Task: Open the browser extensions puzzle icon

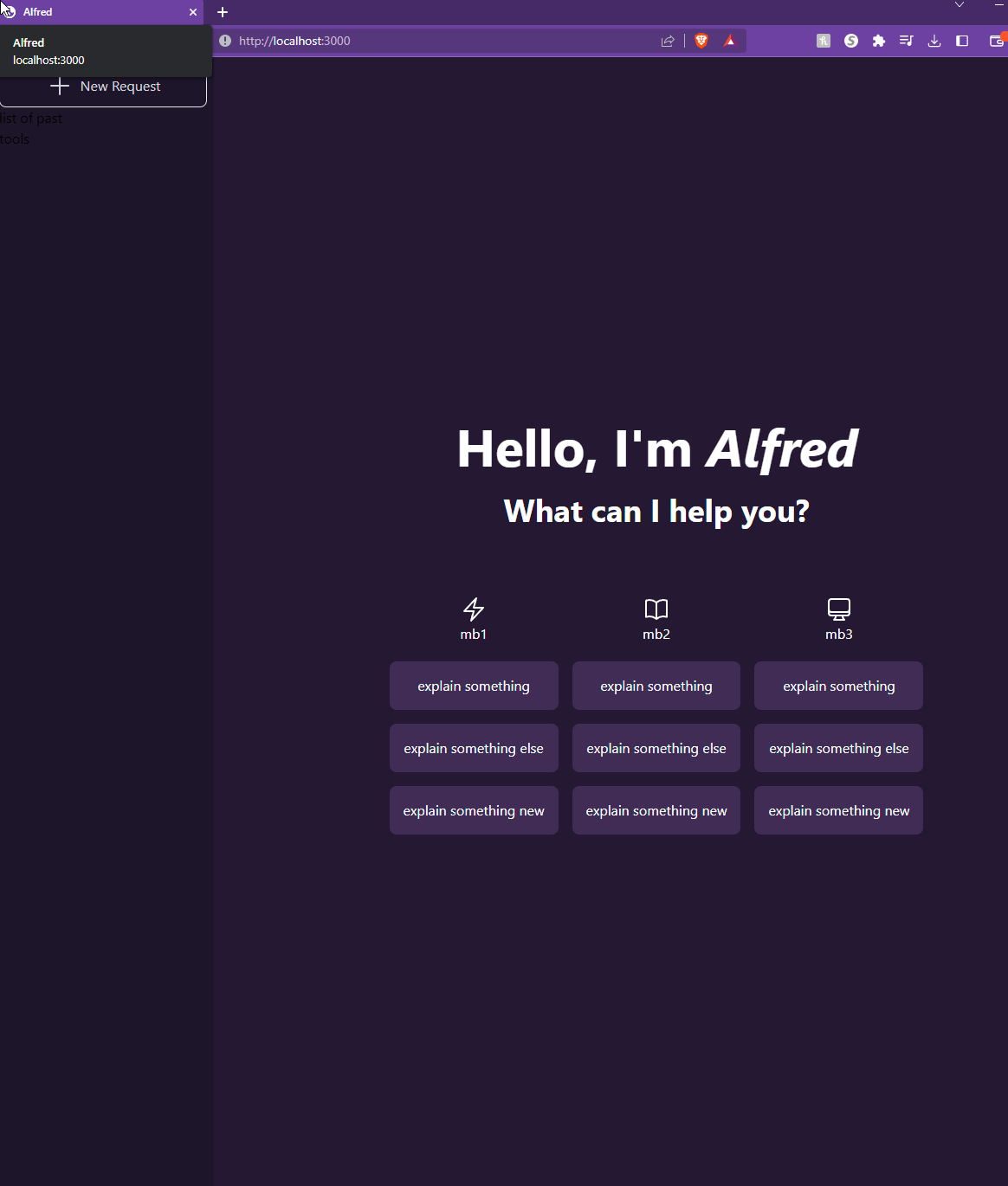Action: pos(878,41)
